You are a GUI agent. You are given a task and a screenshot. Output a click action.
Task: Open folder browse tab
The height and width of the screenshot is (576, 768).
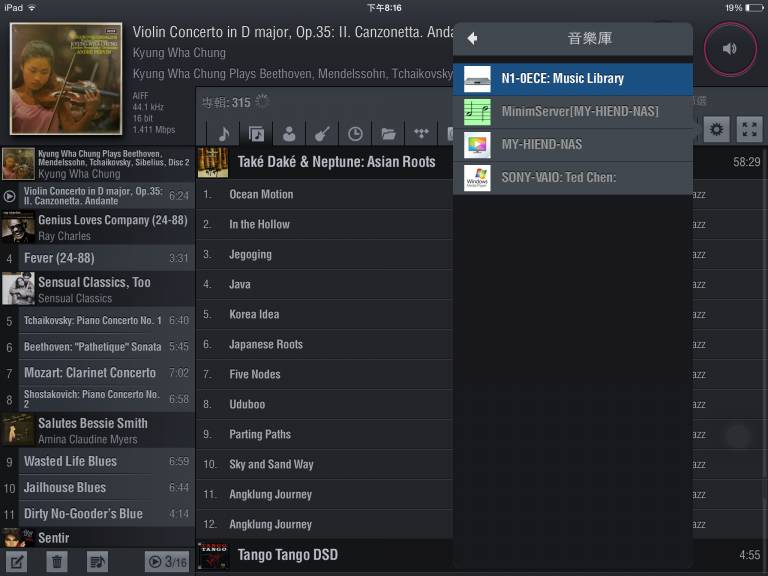(388, 133)
